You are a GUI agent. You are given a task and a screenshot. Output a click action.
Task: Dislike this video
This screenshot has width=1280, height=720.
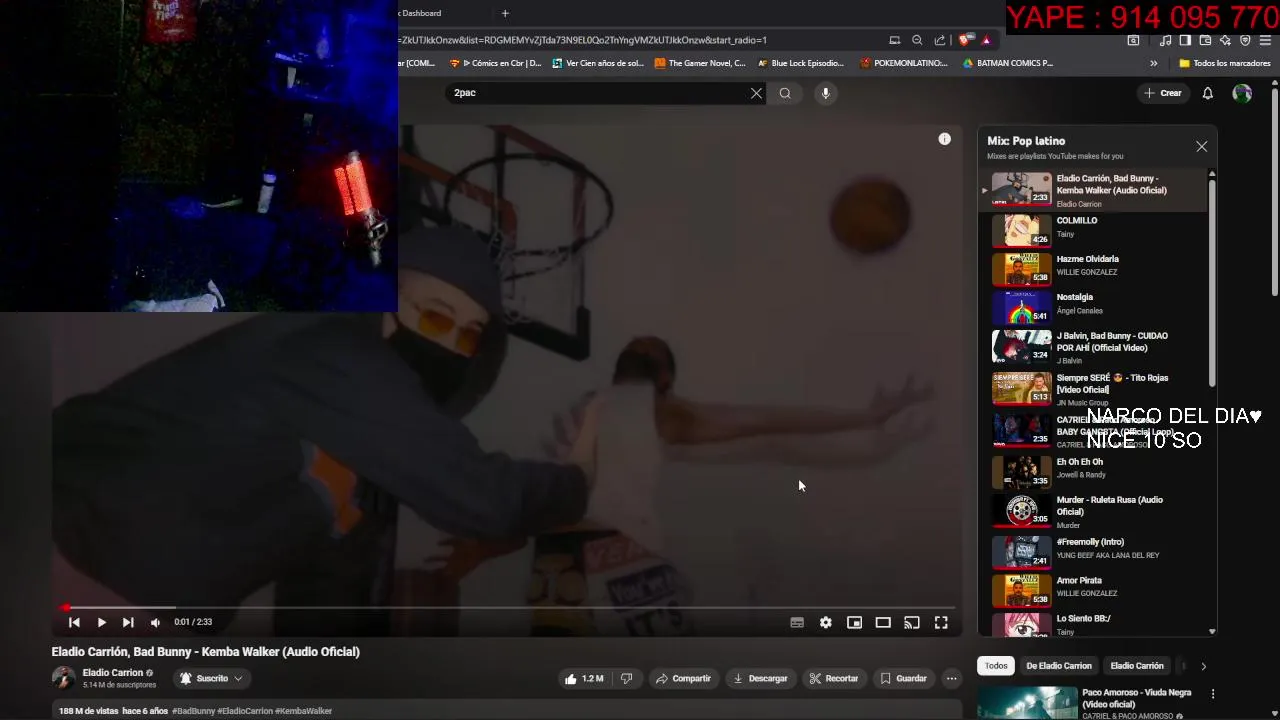tap(626, 678)
